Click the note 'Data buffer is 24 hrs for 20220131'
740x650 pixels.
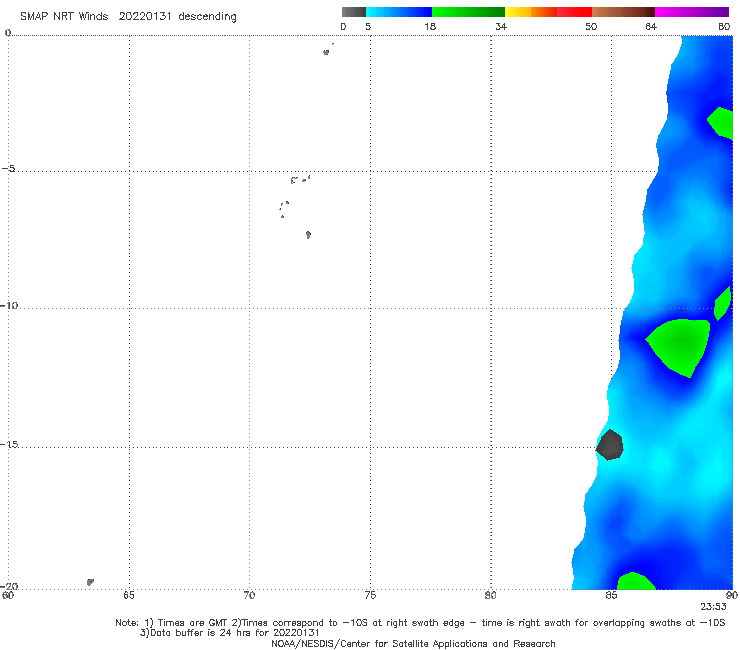[x=230, y=633]
